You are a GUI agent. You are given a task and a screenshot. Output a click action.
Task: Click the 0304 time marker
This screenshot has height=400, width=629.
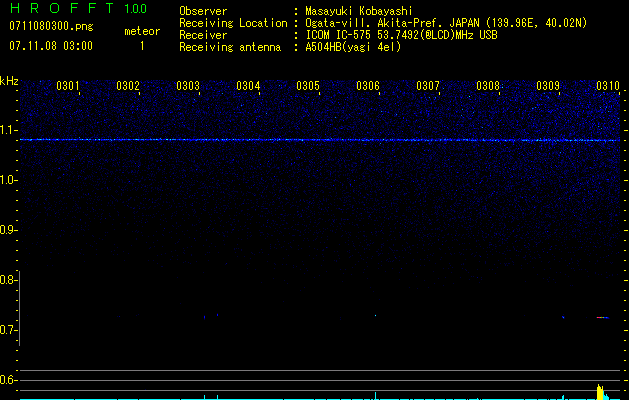click(248, 86)
